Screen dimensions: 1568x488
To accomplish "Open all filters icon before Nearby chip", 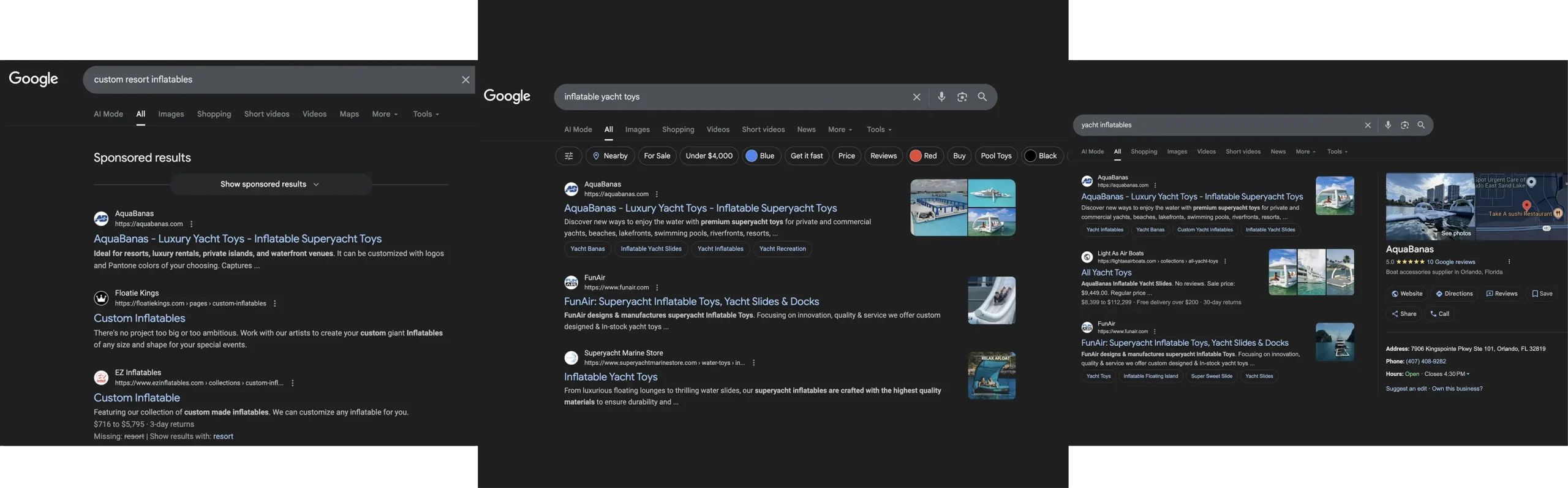I will (568, 156).
